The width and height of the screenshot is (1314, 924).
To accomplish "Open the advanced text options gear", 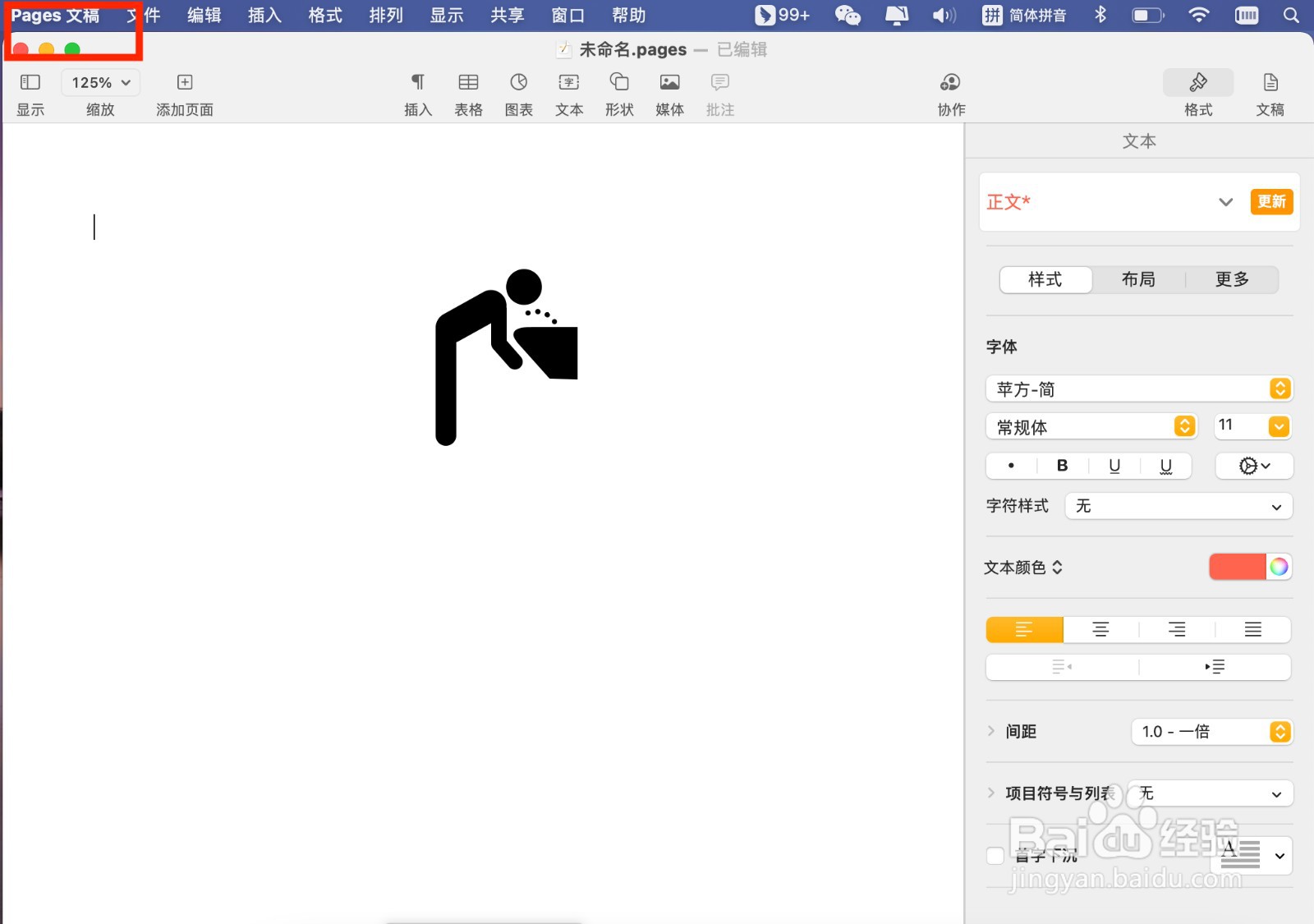I will click(1254, 466).
